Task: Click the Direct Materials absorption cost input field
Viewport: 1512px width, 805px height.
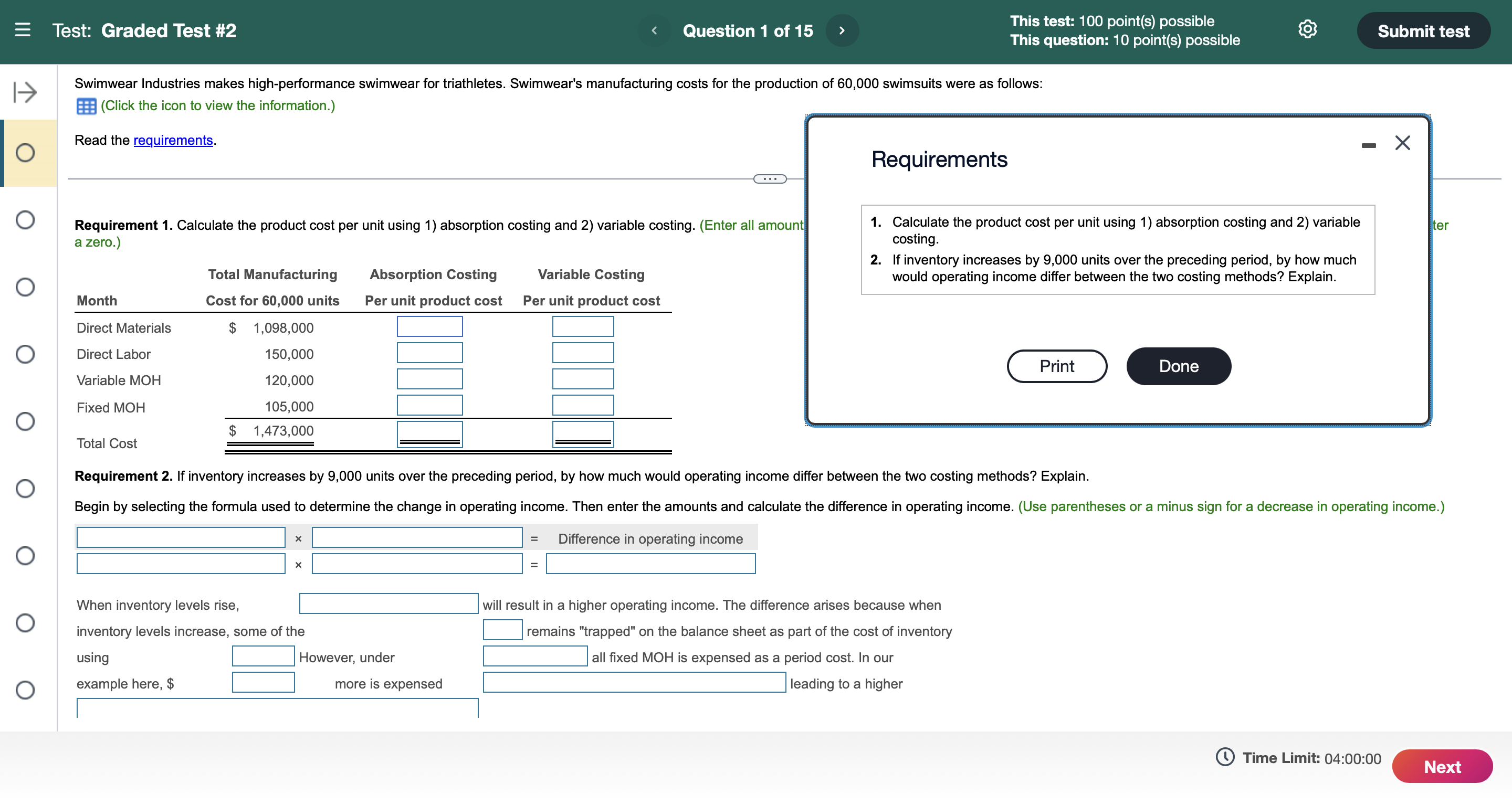Action: click(429, 326)
